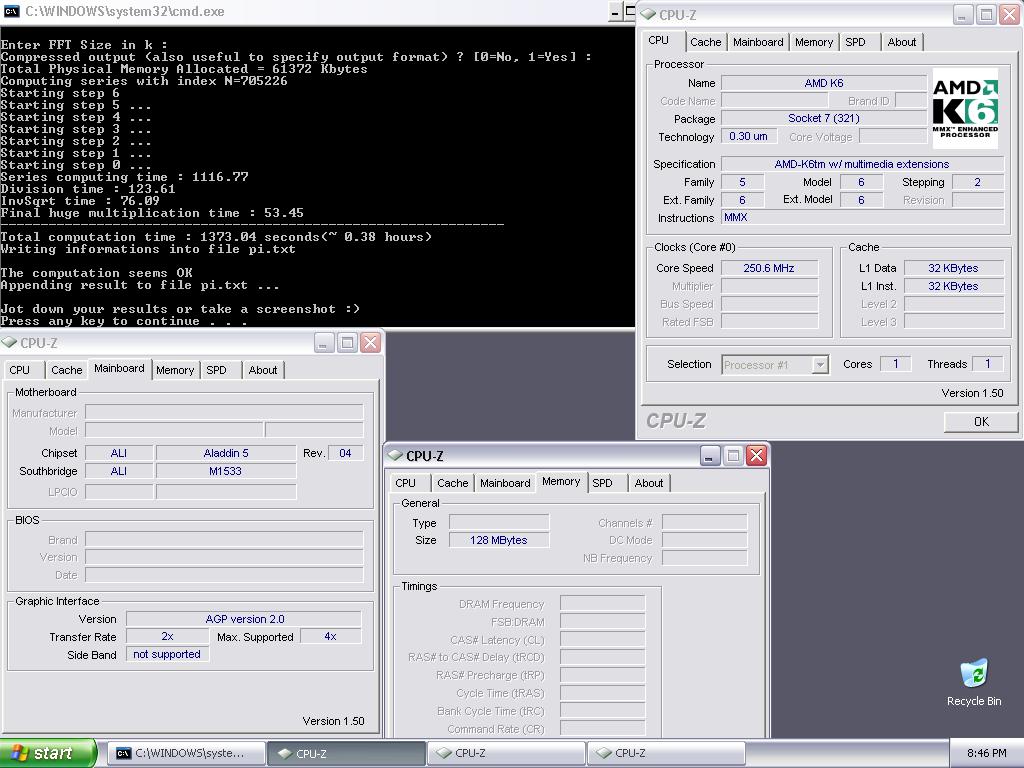The image size is (1024, 768).
Task: Click CPU-Z icon in processor window title bar
Action: point(648,14)
